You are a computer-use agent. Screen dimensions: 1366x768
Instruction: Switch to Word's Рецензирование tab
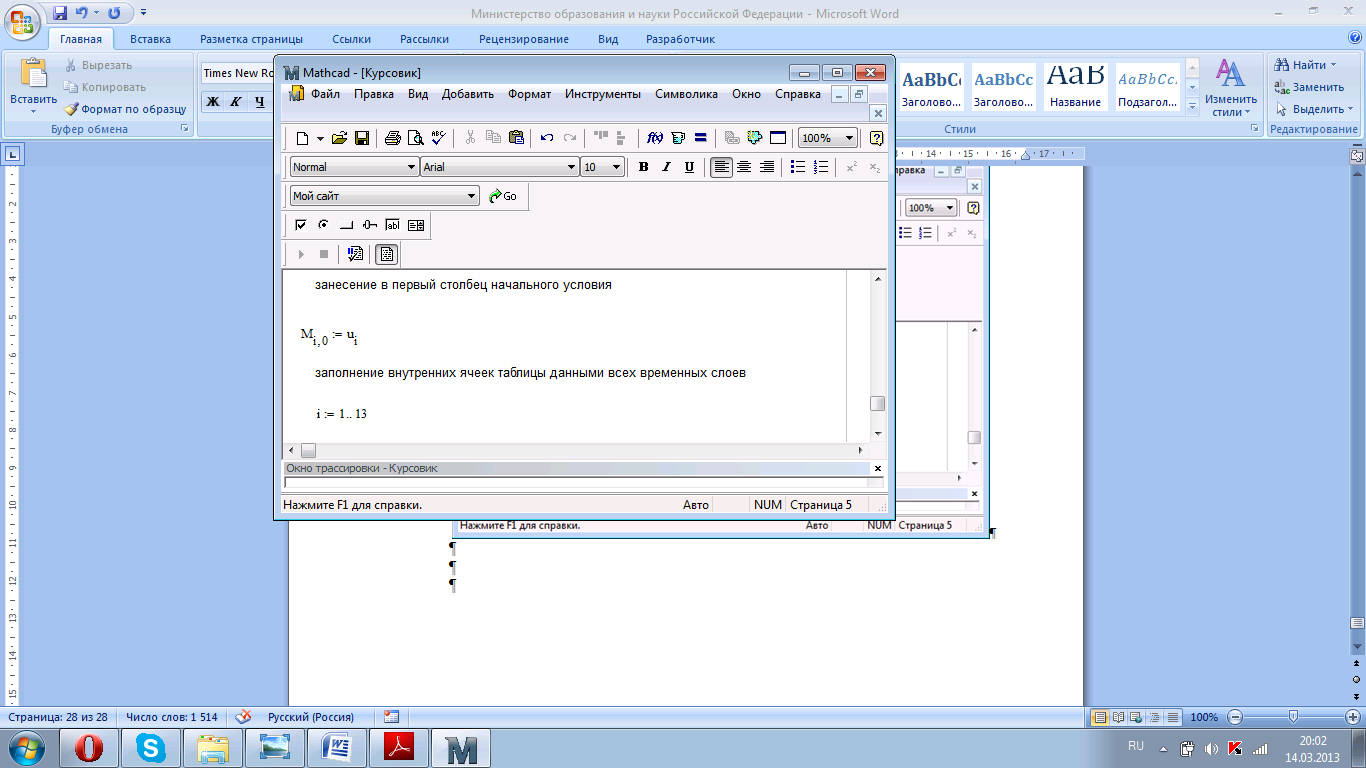click(524, 39)
